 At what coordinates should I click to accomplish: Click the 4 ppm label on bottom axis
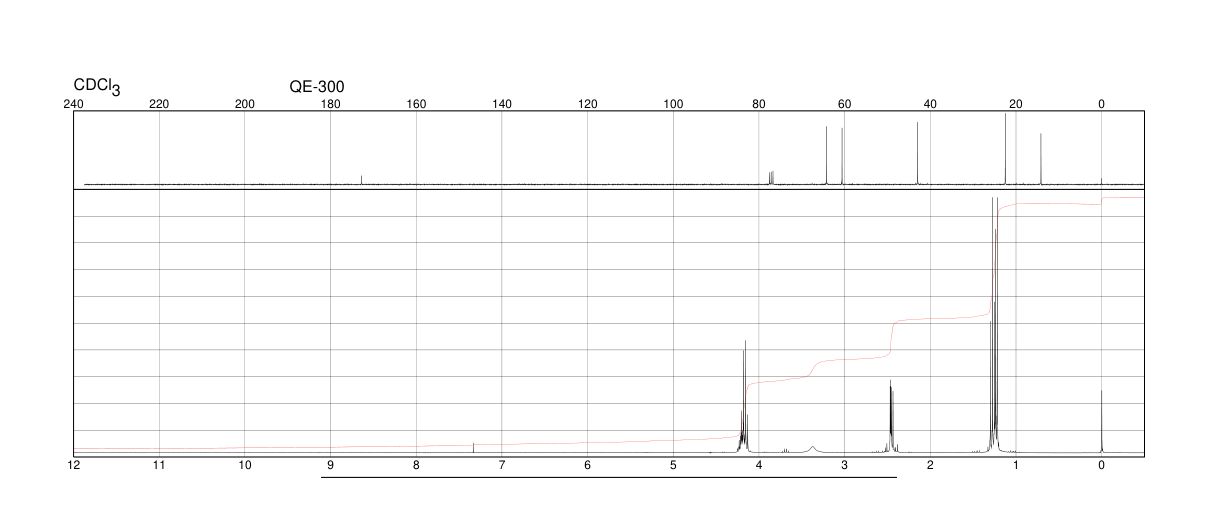(x=759, y=465)
